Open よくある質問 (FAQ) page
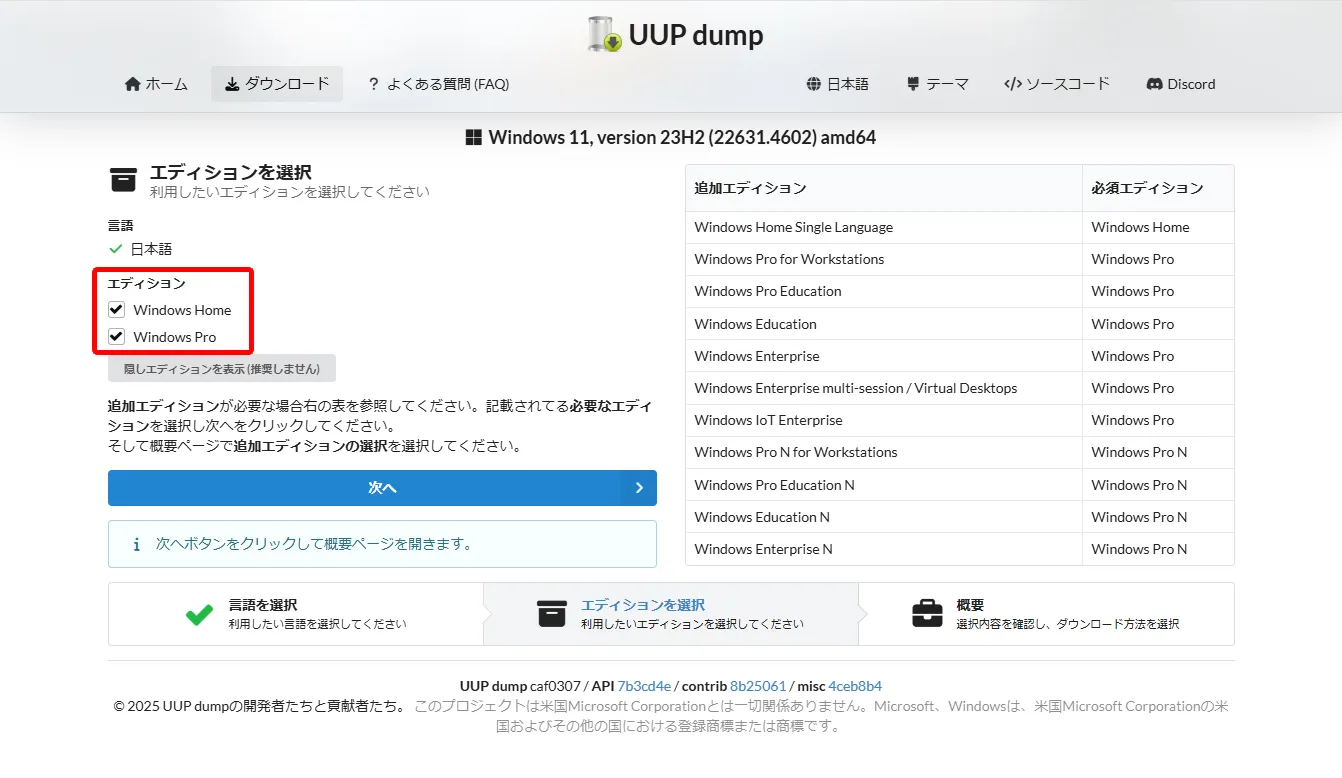This screenshot has width=1342, height=778. pyautogui.click(x=438, y=84)
